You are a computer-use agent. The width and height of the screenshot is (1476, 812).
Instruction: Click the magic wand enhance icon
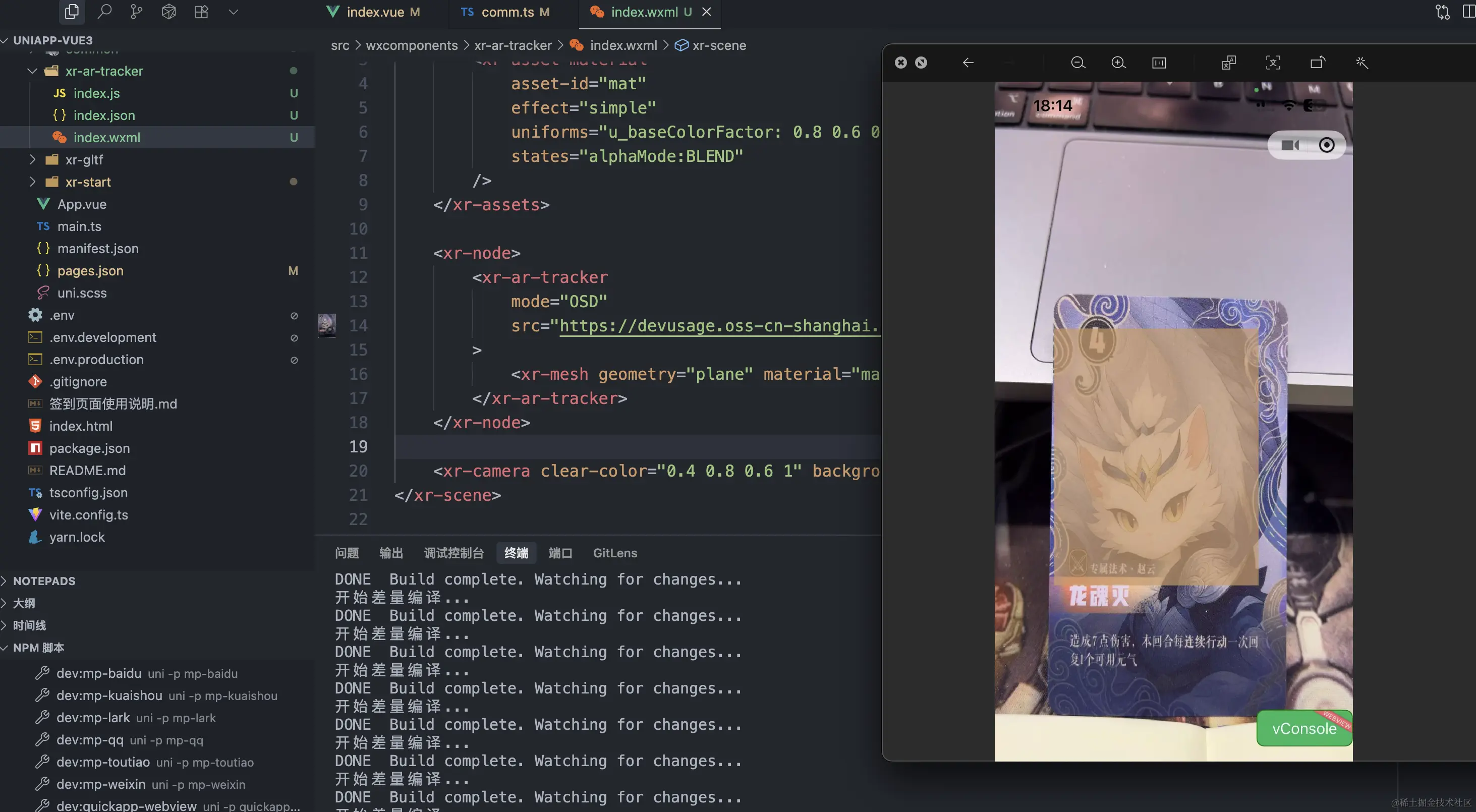coord(1362,63)
